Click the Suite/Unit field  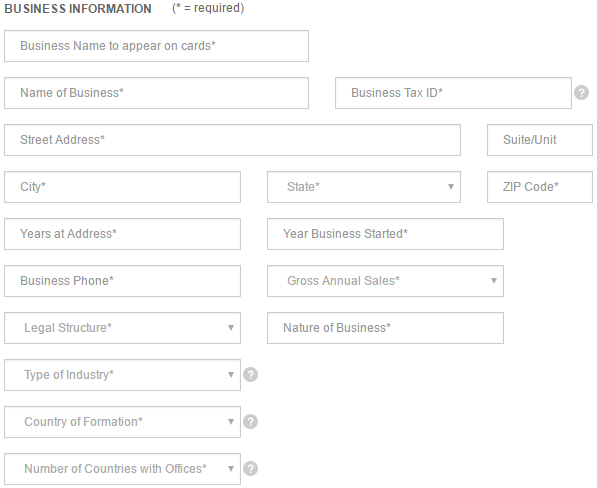(540, 140)
